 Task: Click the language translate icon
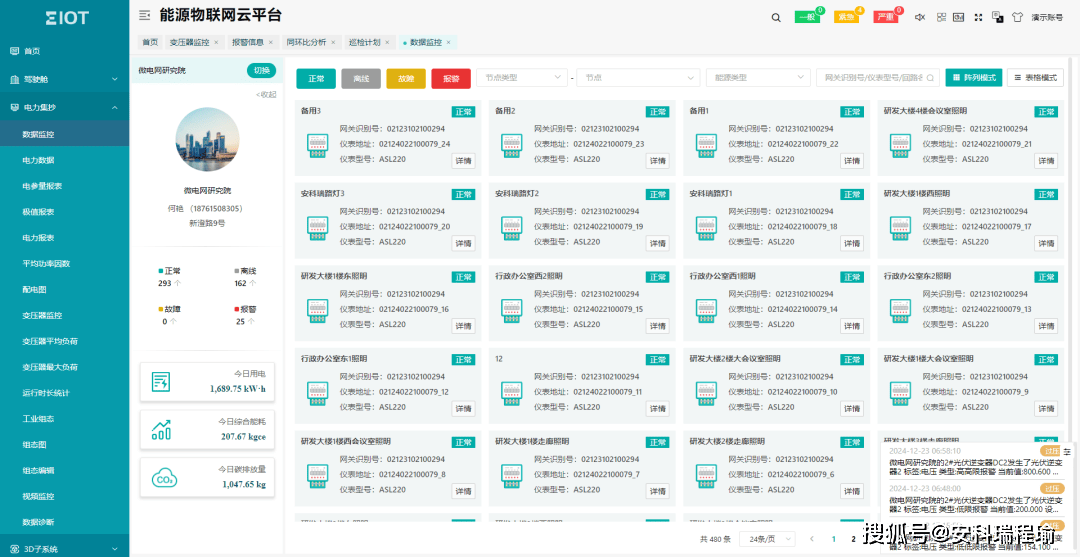click(x=997, y=17)
